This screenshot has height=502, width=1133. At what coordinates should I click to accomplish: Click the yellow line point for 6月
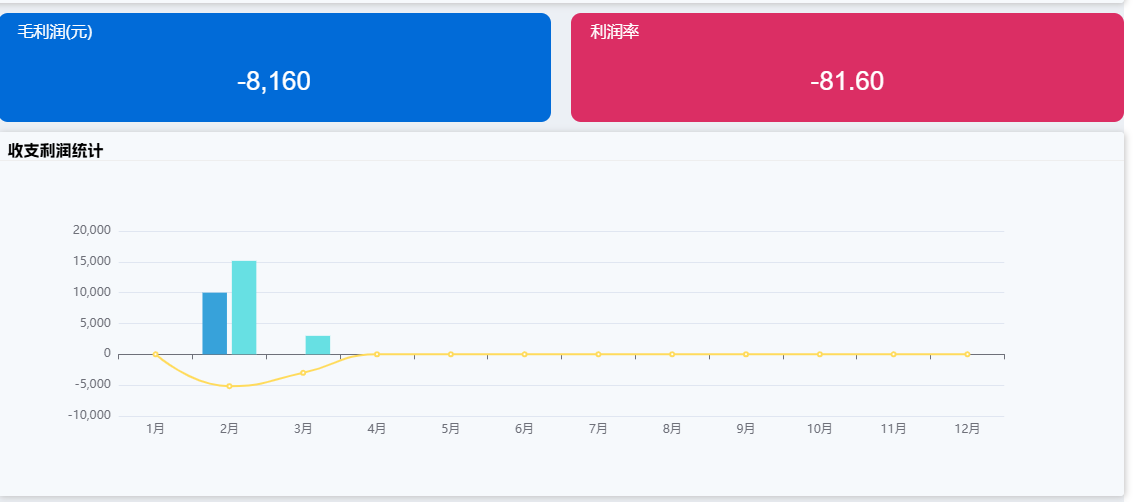525,354
